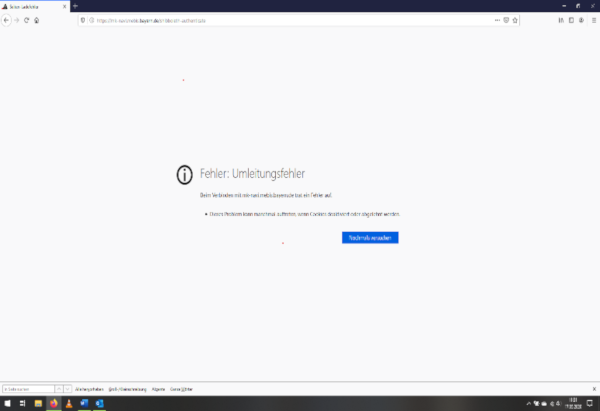Click the 'Nochmals versuchen' button

coord(369,237)
